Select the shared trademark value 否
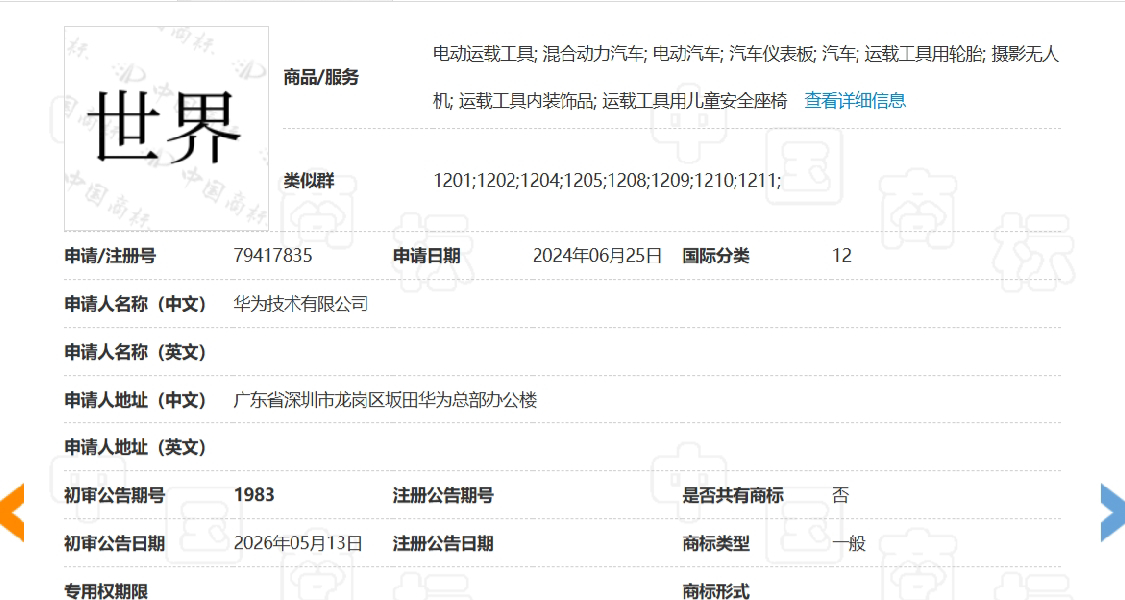This screenshot has width=1125, height=600. point(841,495)
